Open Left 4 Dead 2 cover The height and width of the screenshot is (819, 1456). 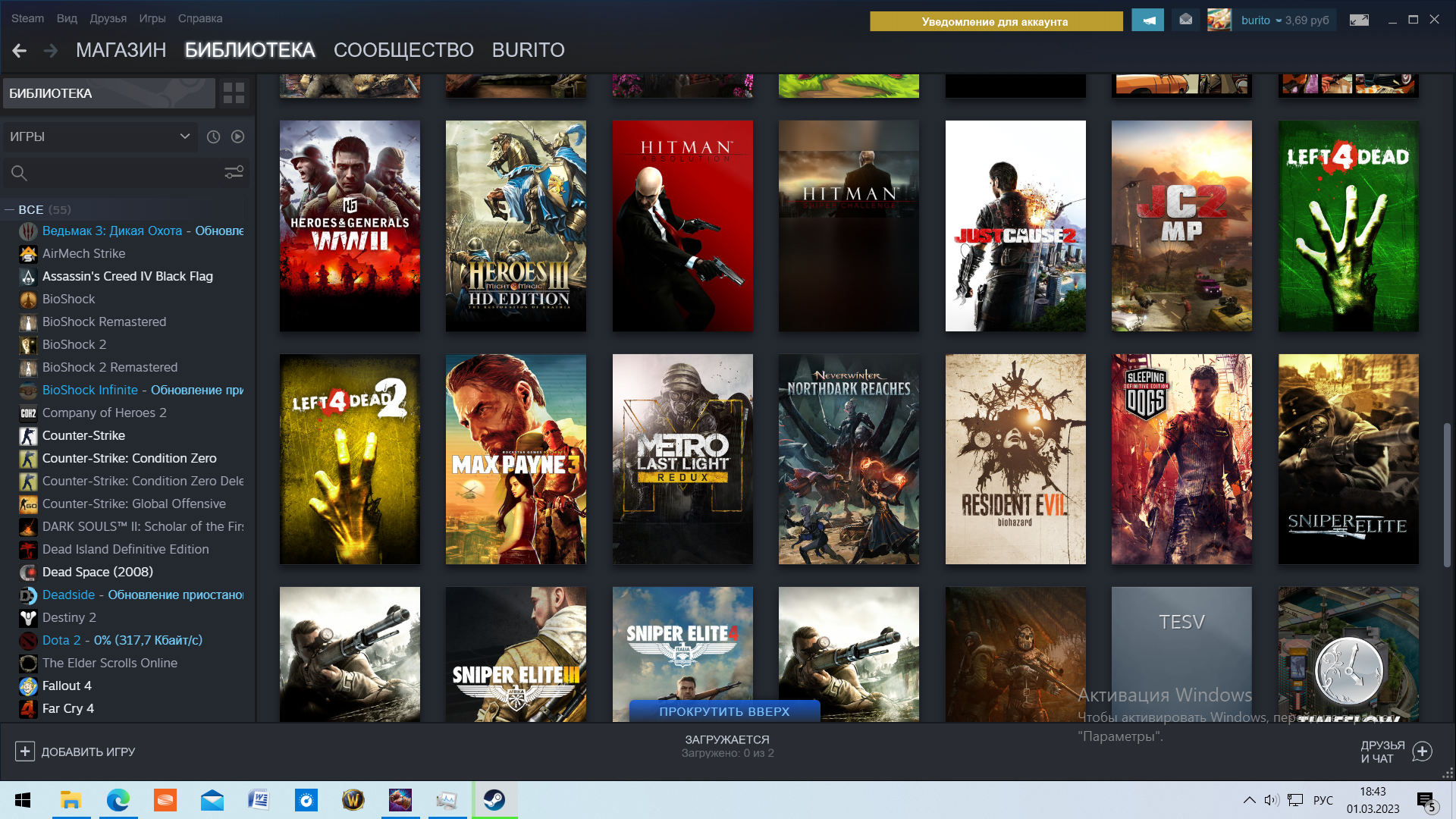(350, 459)
